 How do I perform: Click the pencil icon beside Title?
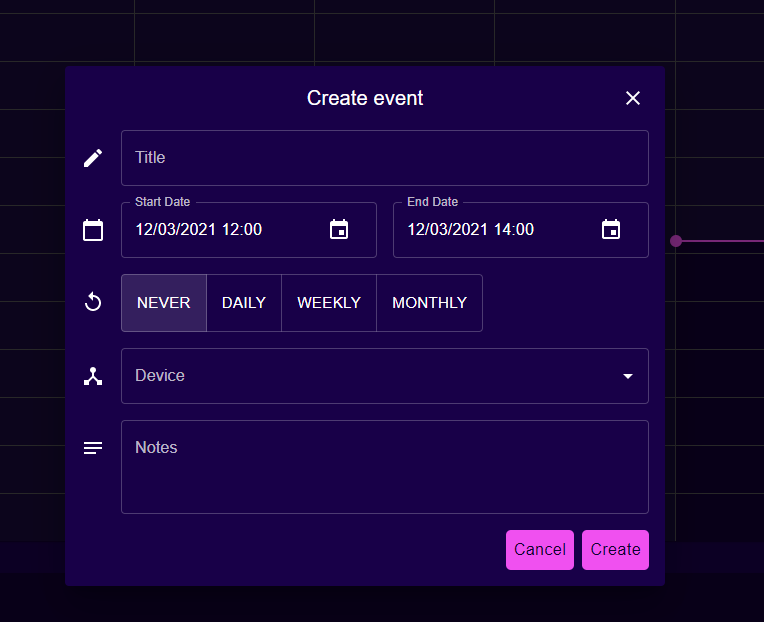[x=93, y=158]
